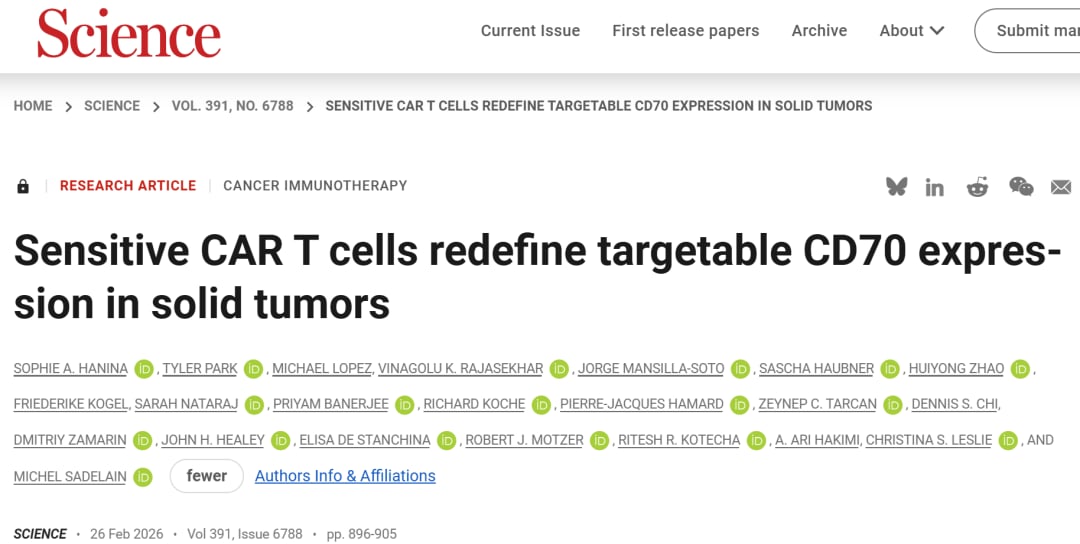Open author Tyler Park's name link
This screenshot has height=544, width=1080.
coord(200,369)
